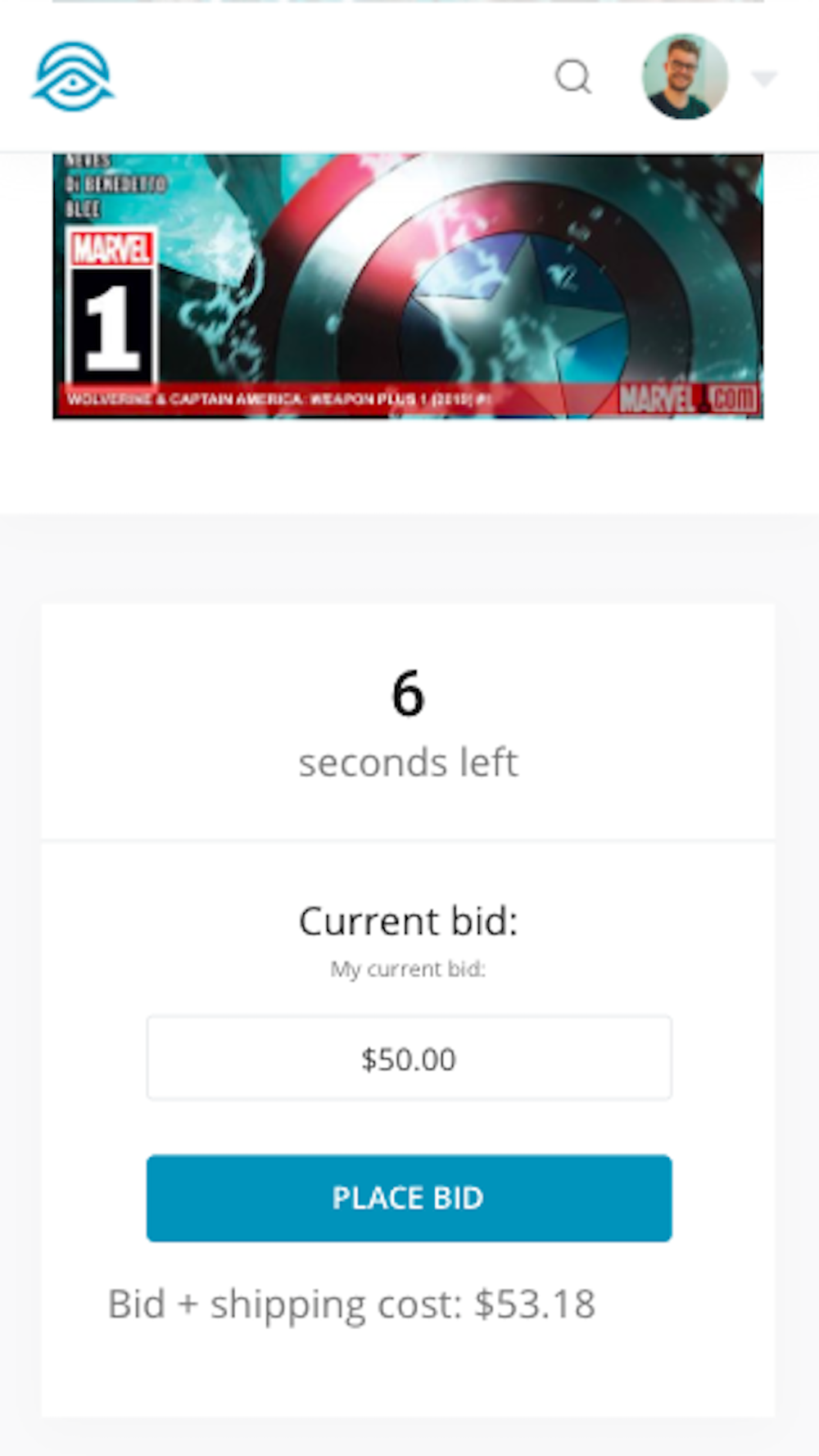The image size is (819, 1456).
Task: Focus the $50.00 bid amount field
Action: click(409, 1058)
